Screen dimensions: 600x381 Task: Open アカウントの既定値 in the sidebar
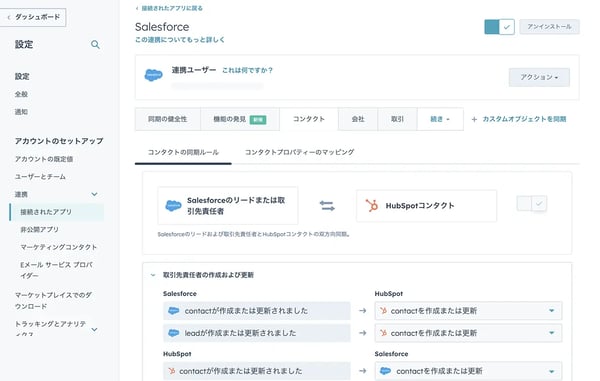[x=44, y=159]
